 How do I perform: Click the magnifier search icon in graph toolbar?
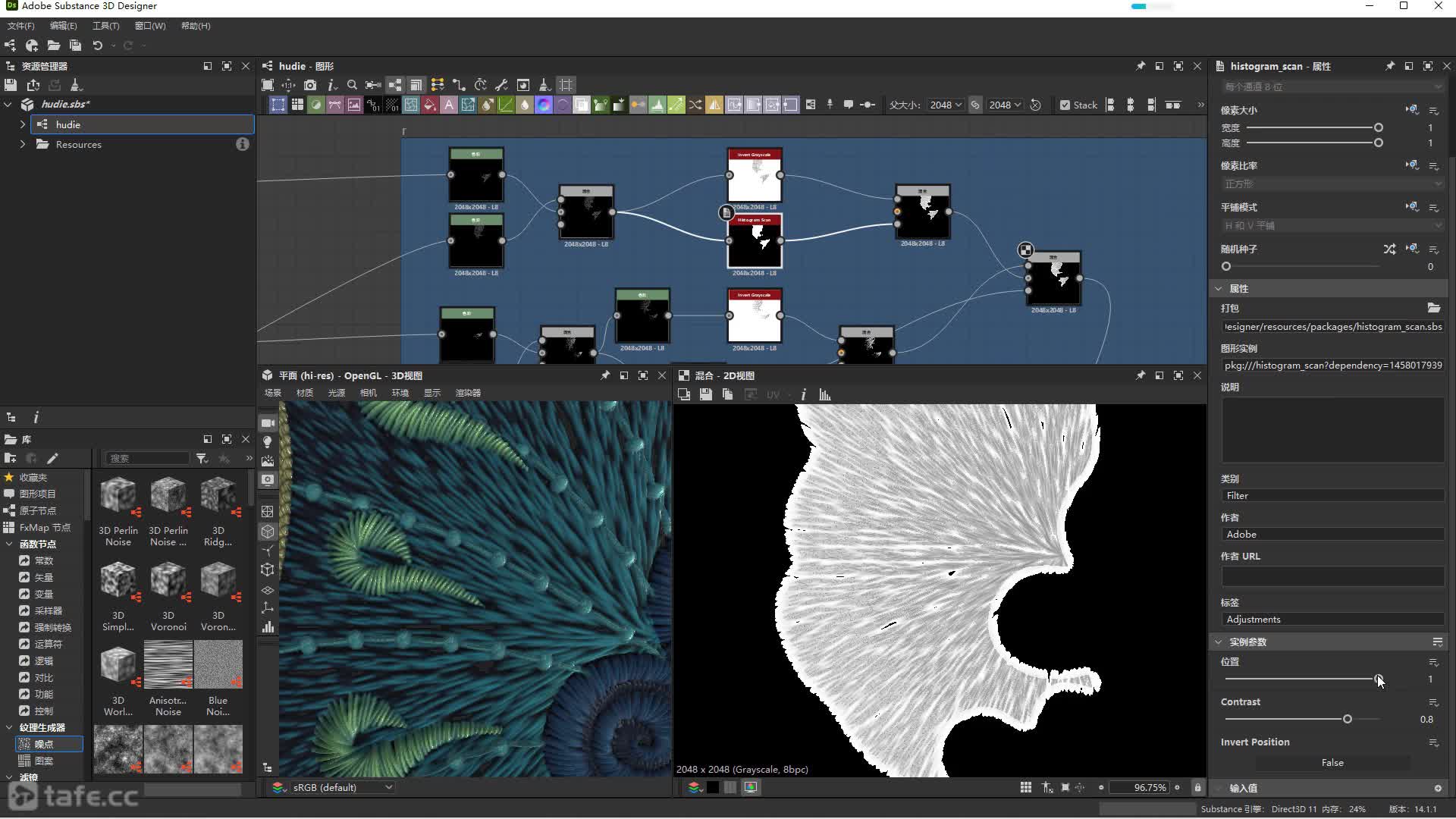(x=352, y=85)
